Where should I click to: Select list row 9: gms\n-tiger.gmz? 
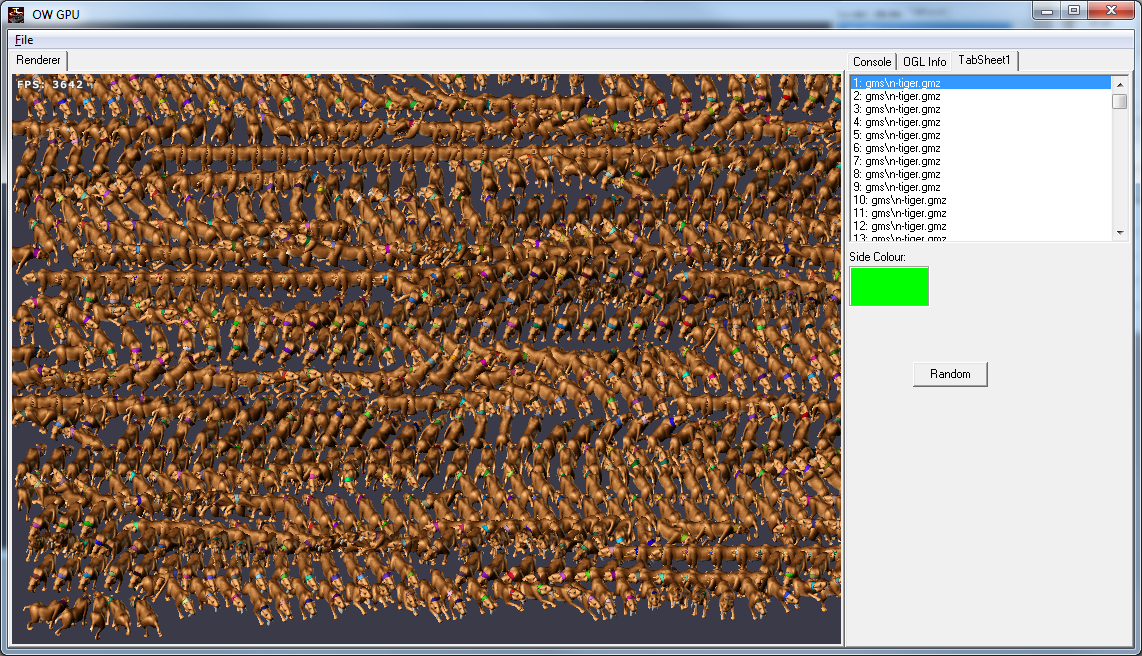(x=981, y=187)
